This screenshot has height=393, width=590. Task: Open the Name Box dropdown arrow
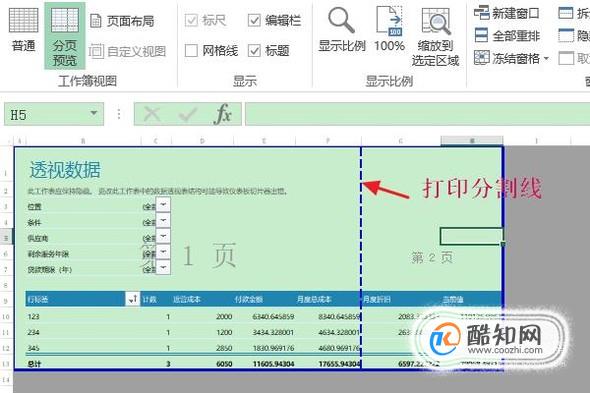tap(94, 114)
